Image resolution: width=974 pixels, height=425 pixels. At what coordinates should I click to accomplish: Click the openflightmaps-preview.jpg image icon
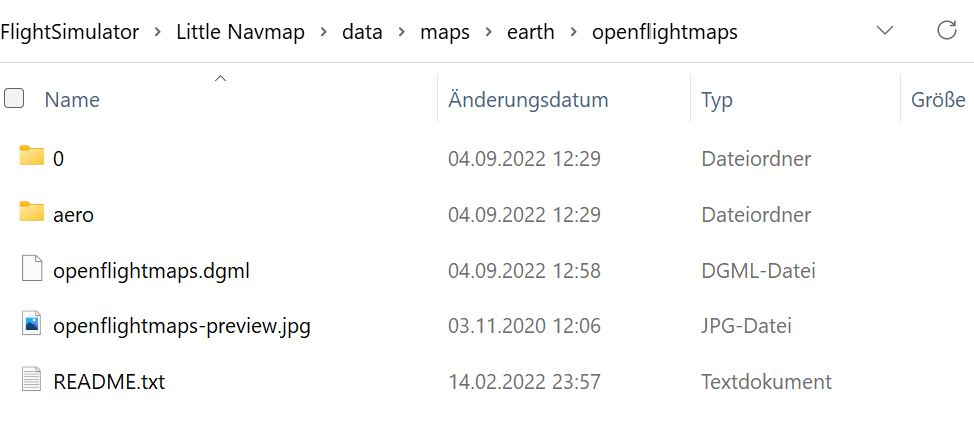(32, 325)
